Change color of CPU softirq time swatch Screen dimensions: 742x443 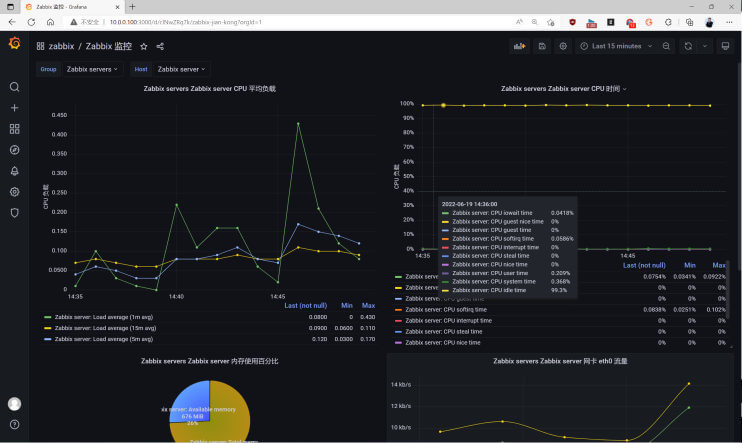pyautogui.click(x=398, y=310)
